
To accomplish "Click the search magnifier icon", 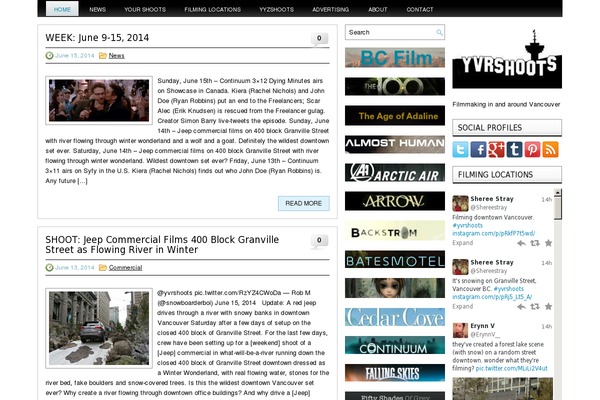I will pyautogui.click(x=439, y=33).
